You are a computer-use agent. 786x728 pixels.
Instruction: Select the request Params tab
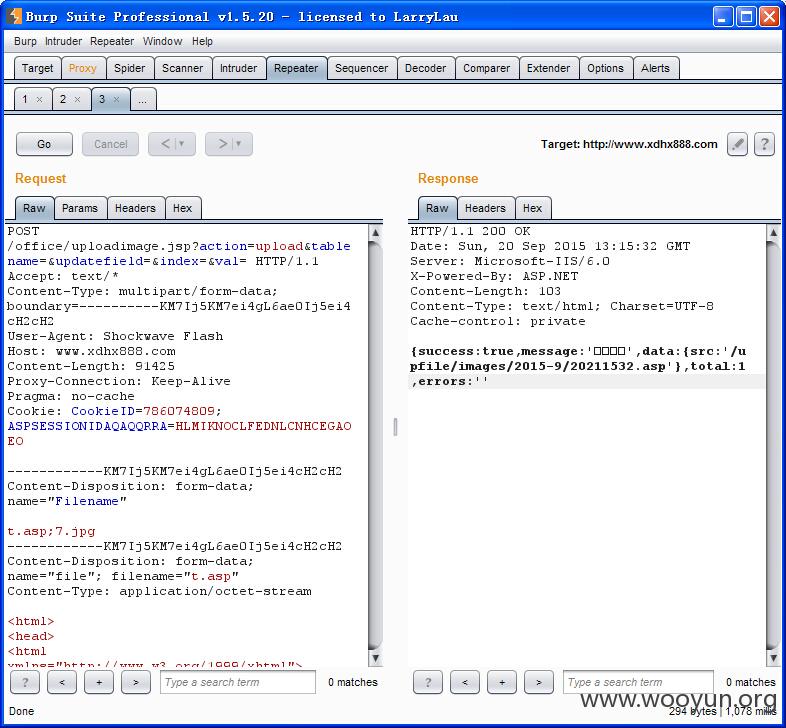click(x=80, y=208)
